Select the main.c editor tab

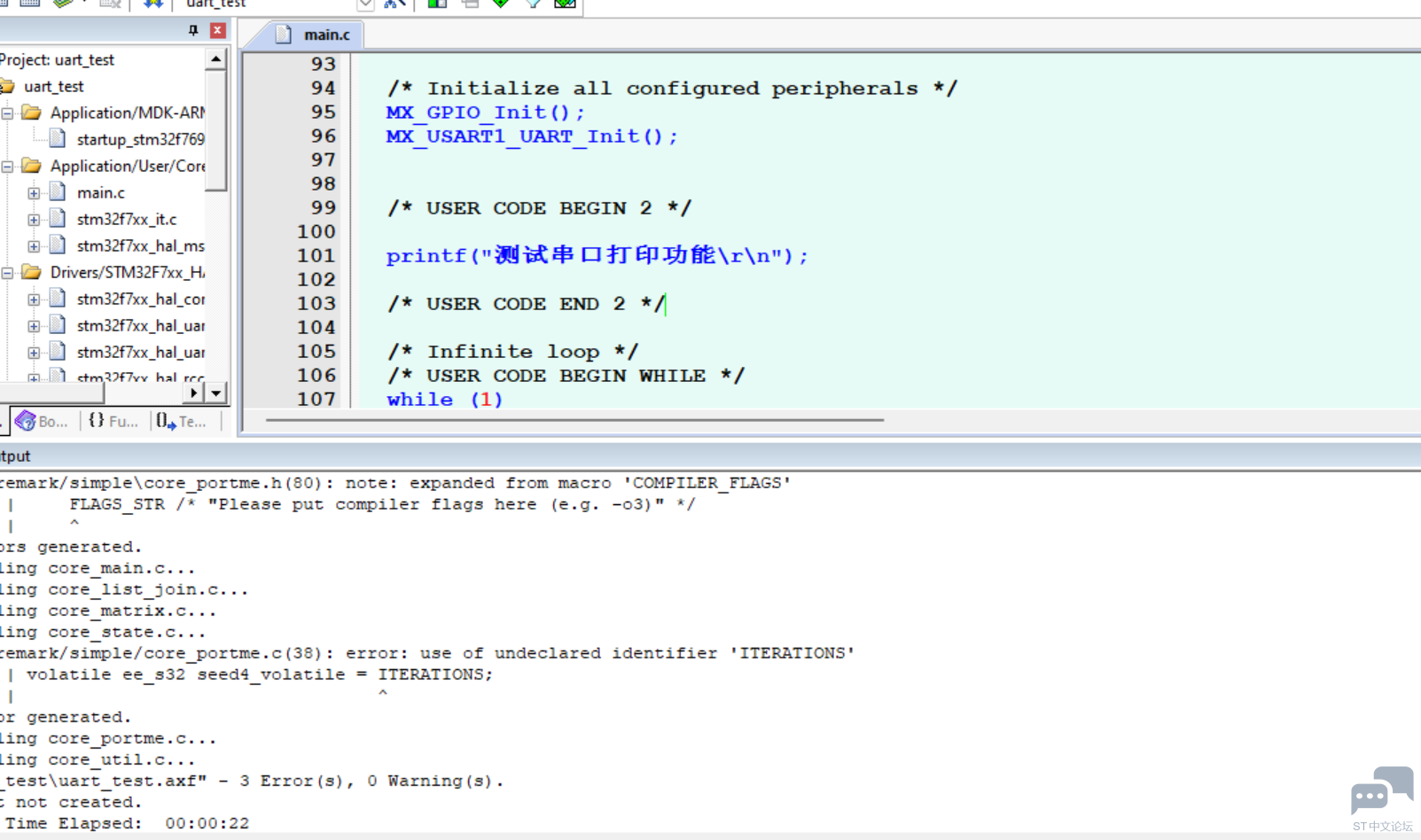(315, 35)
